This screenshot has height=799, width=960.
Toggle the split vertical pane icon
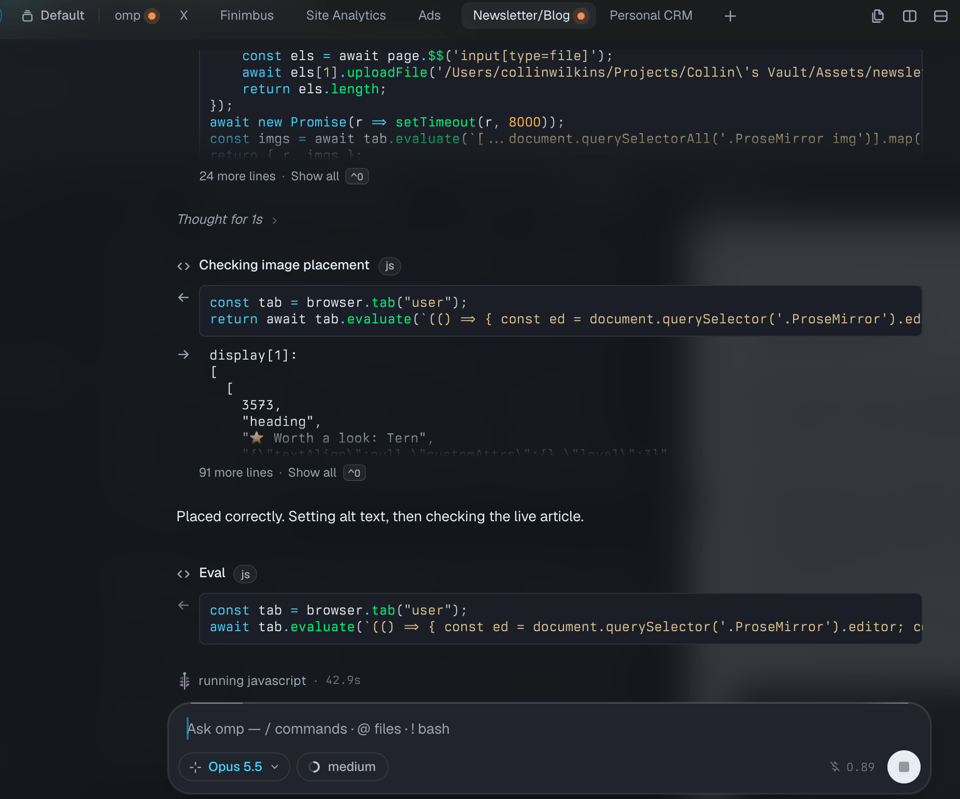click(x=909, y=16)
